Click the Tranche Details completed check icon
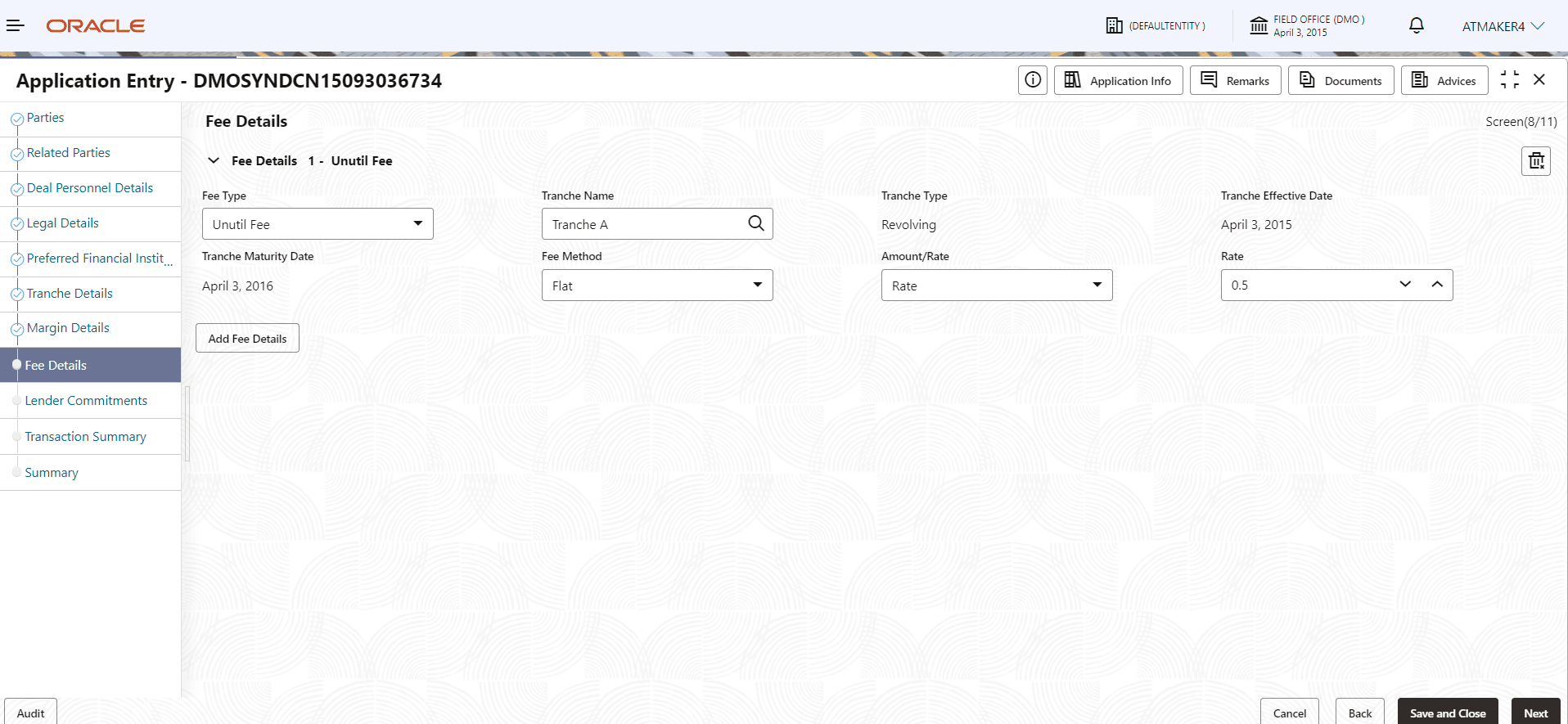 [x=17, y=295]
